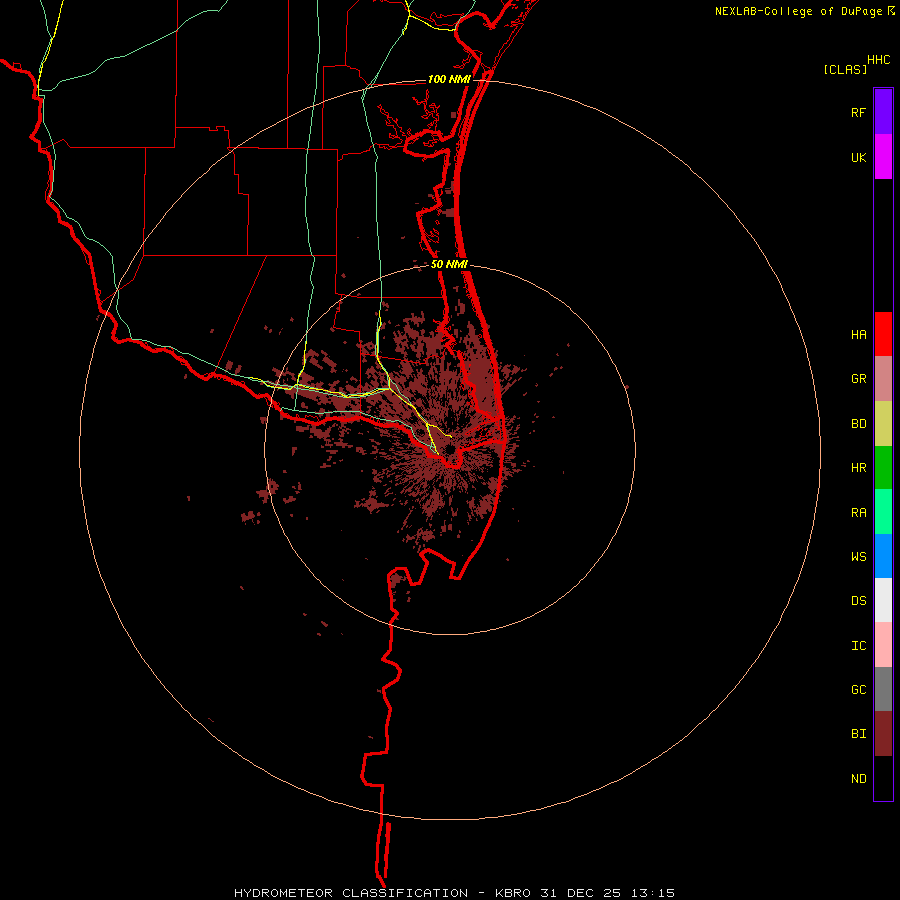Click the HA legend label
Viewport: 900px width, 900px height.
click(858, 335)
